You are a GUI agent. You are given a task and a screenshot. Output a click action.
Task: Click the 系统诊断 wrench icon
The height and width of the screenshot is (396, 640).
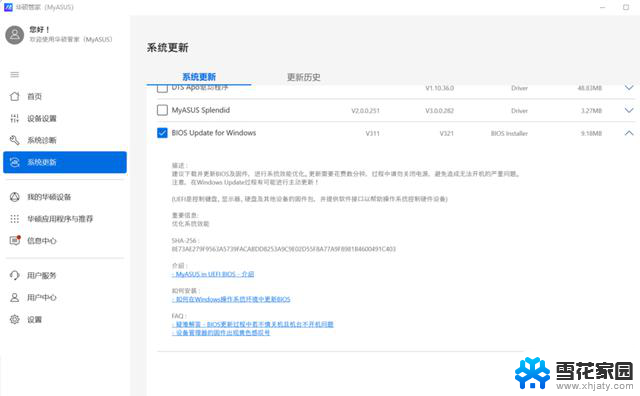tap(15, 140)
